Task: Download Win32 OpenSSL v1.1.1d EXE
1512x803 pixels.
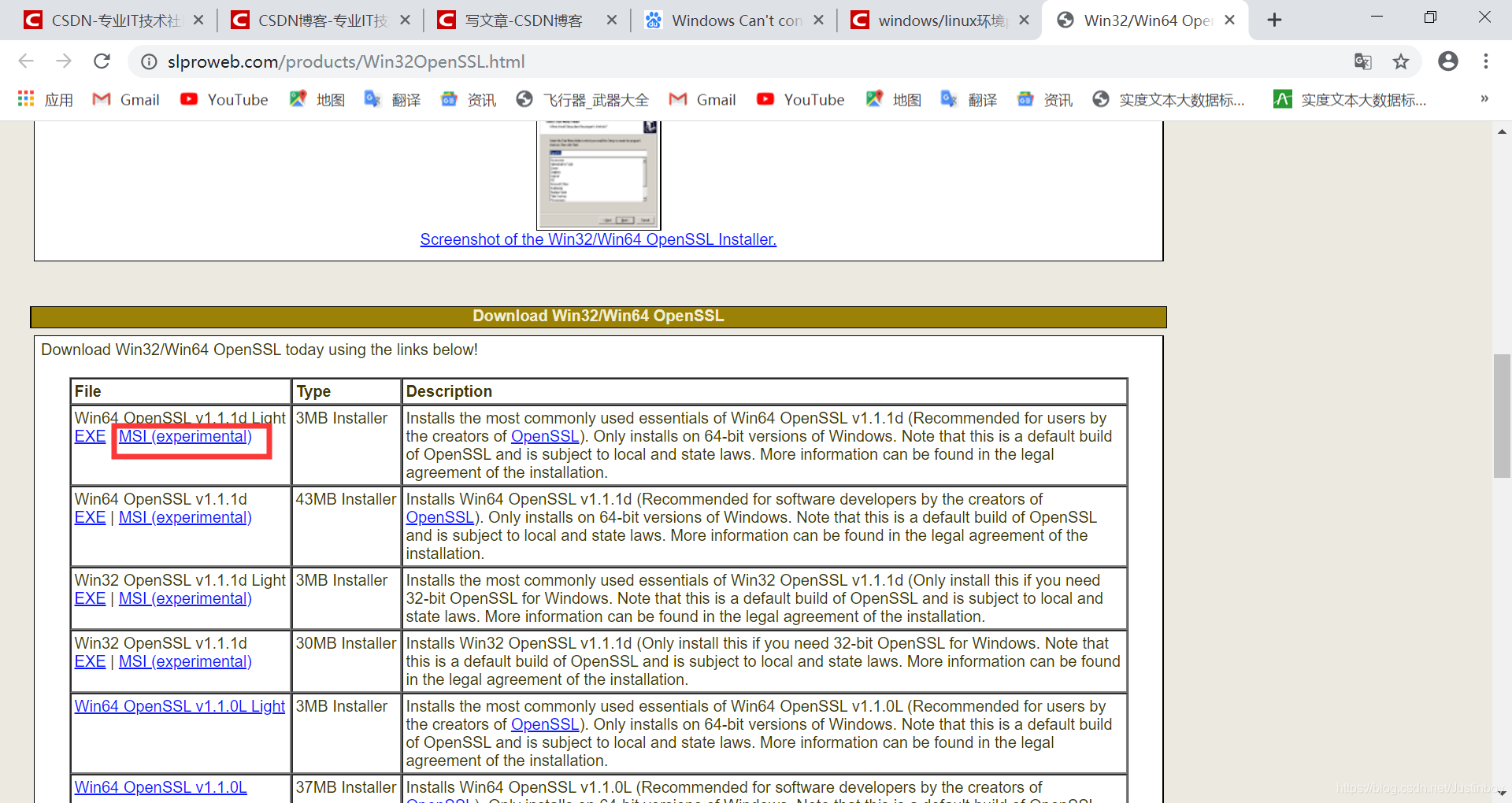Action: (90, 661)
